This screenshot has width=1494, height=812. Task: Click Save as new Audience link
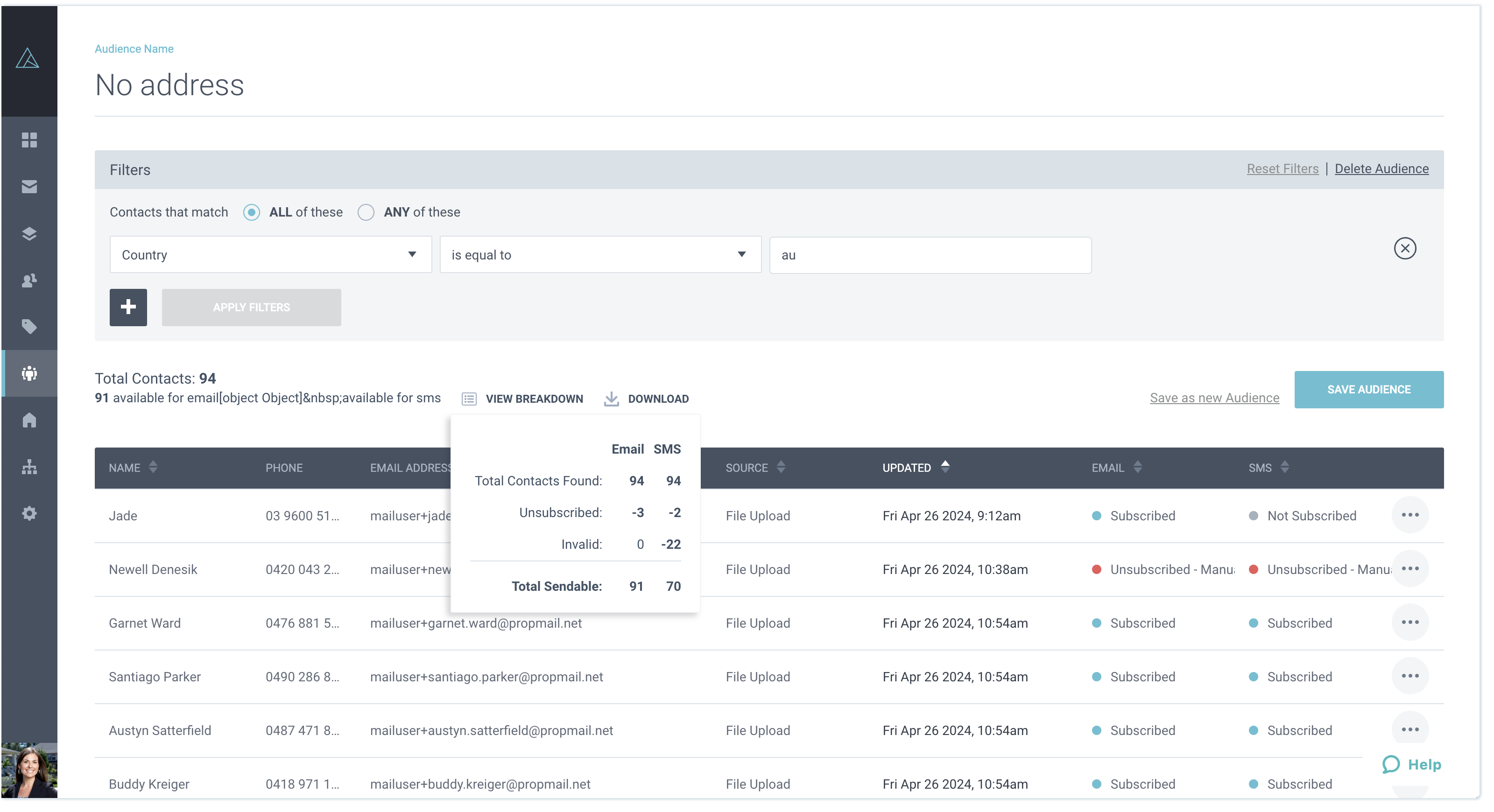click(x=1214, y=398)
